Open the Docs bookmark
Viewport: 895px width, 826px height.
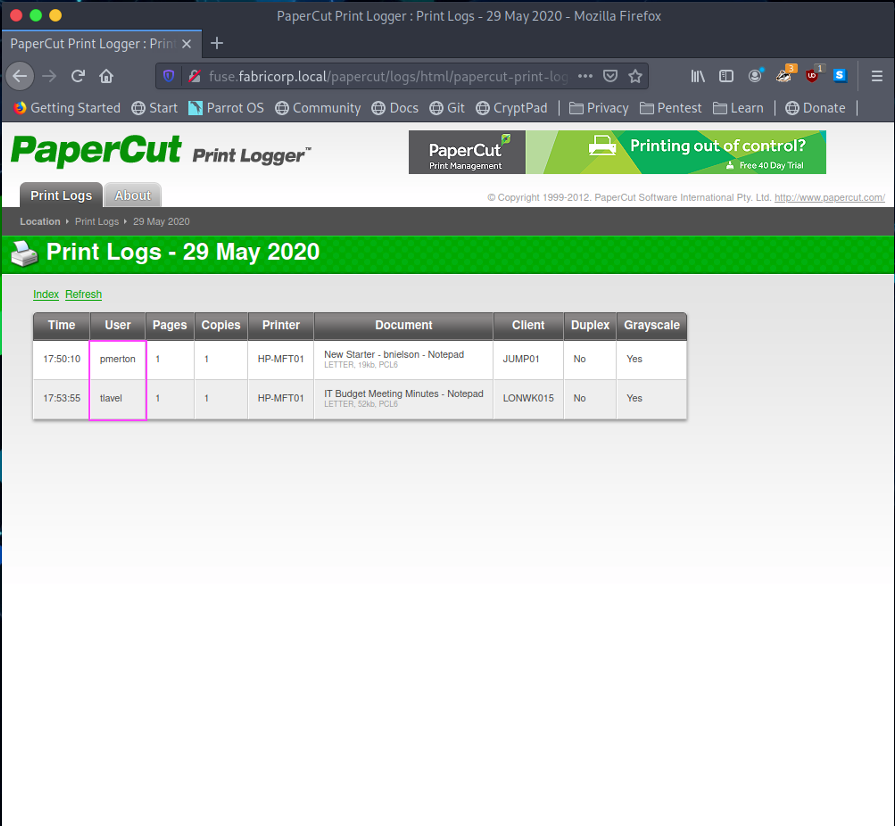click(395, 108)
